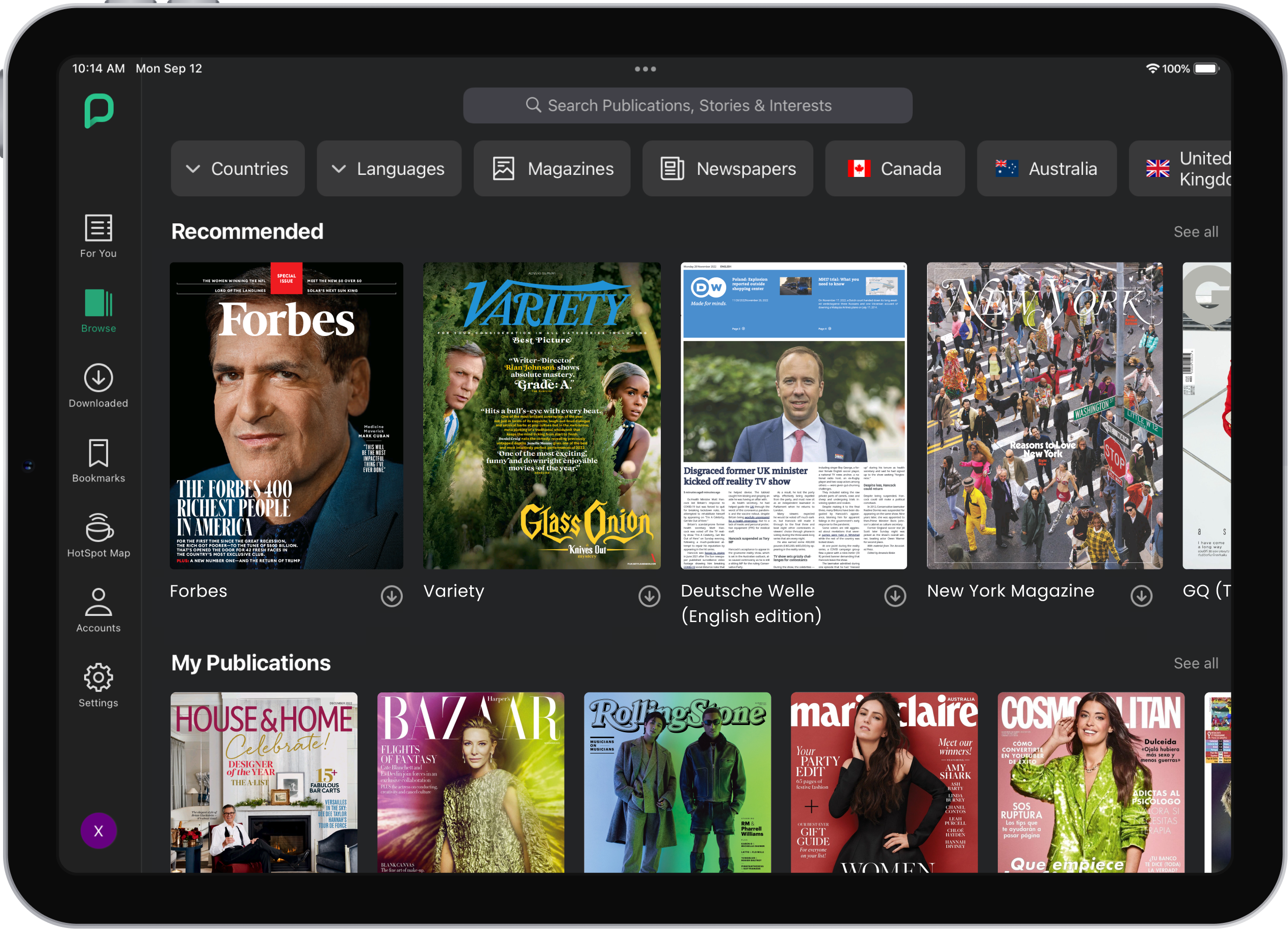Open Settings gear in sidebar
Viewport: 1288px width, 929px height.
point(98,685)
